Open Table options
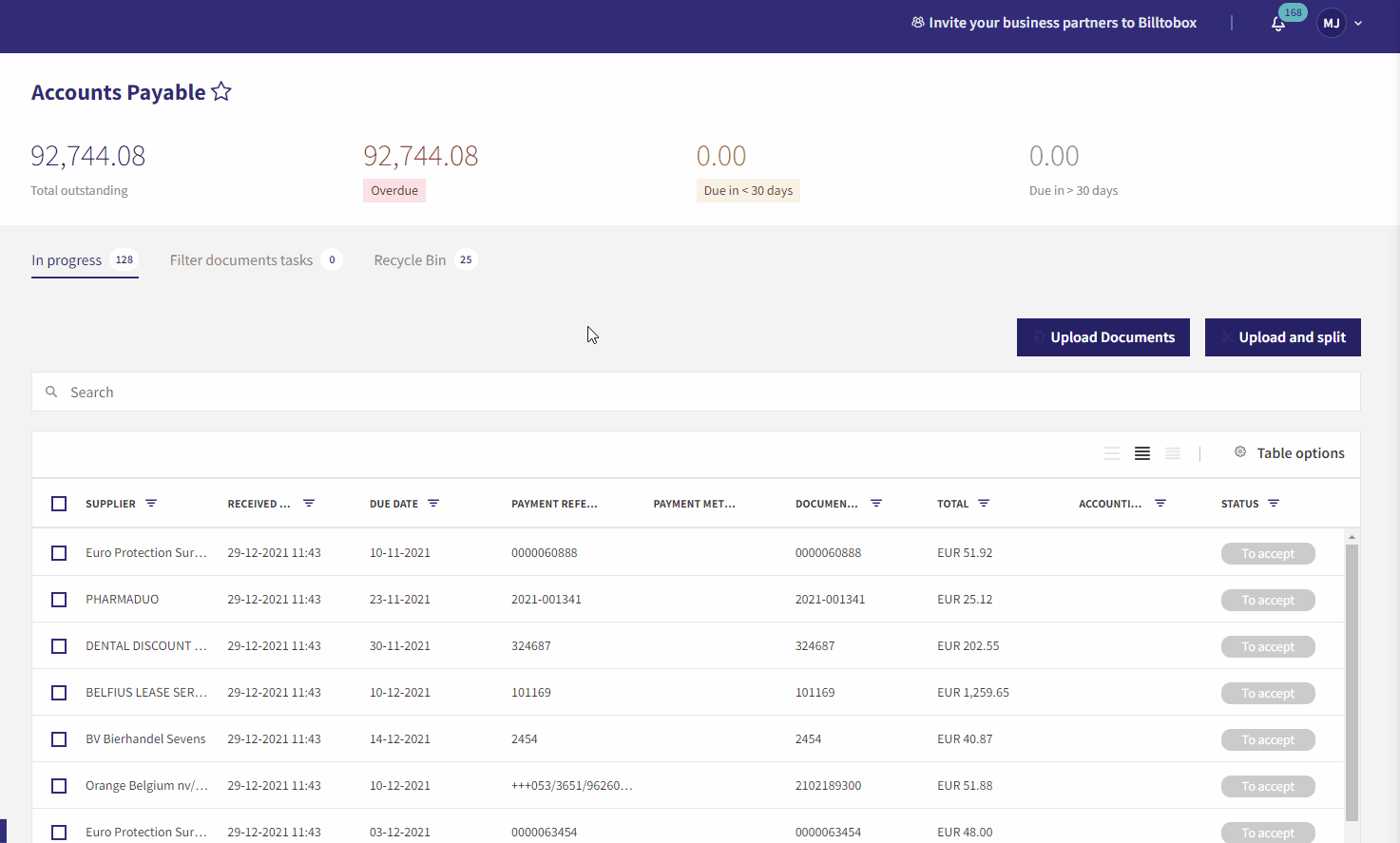The width and height of the screenshot is (1400, 843). (1289, 453)
